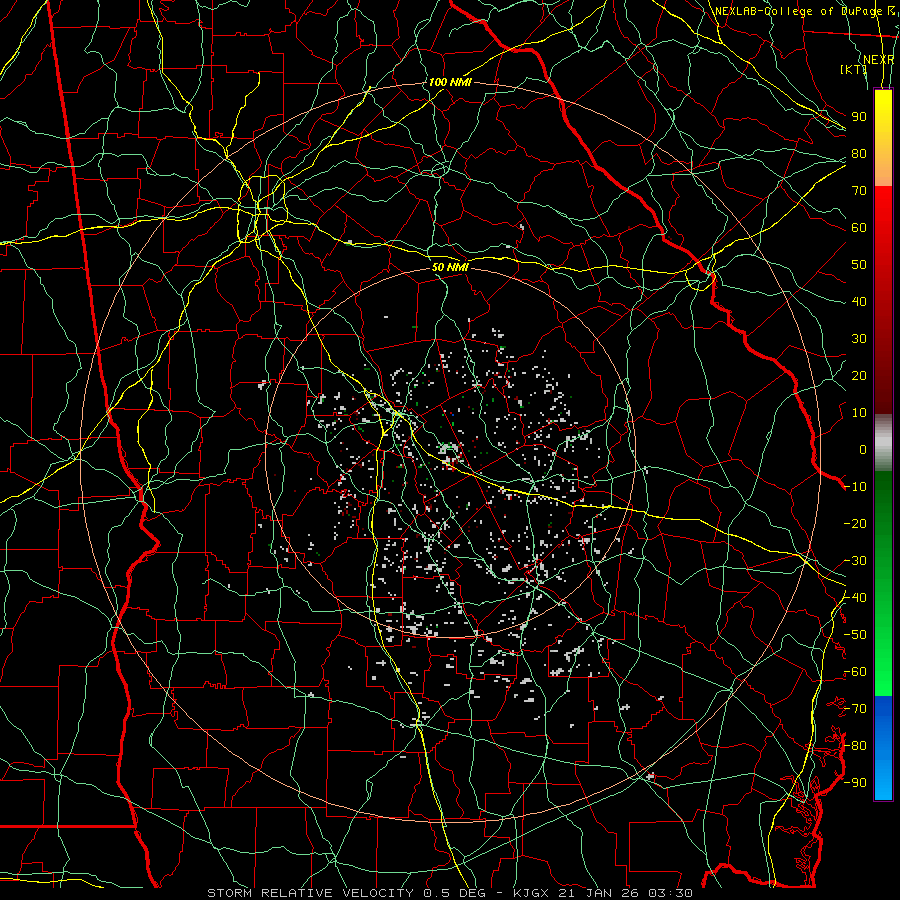The image size is (900, 900).
Task: Click the 50 value on the velocity scale
Action: click(x=859, y=265)
